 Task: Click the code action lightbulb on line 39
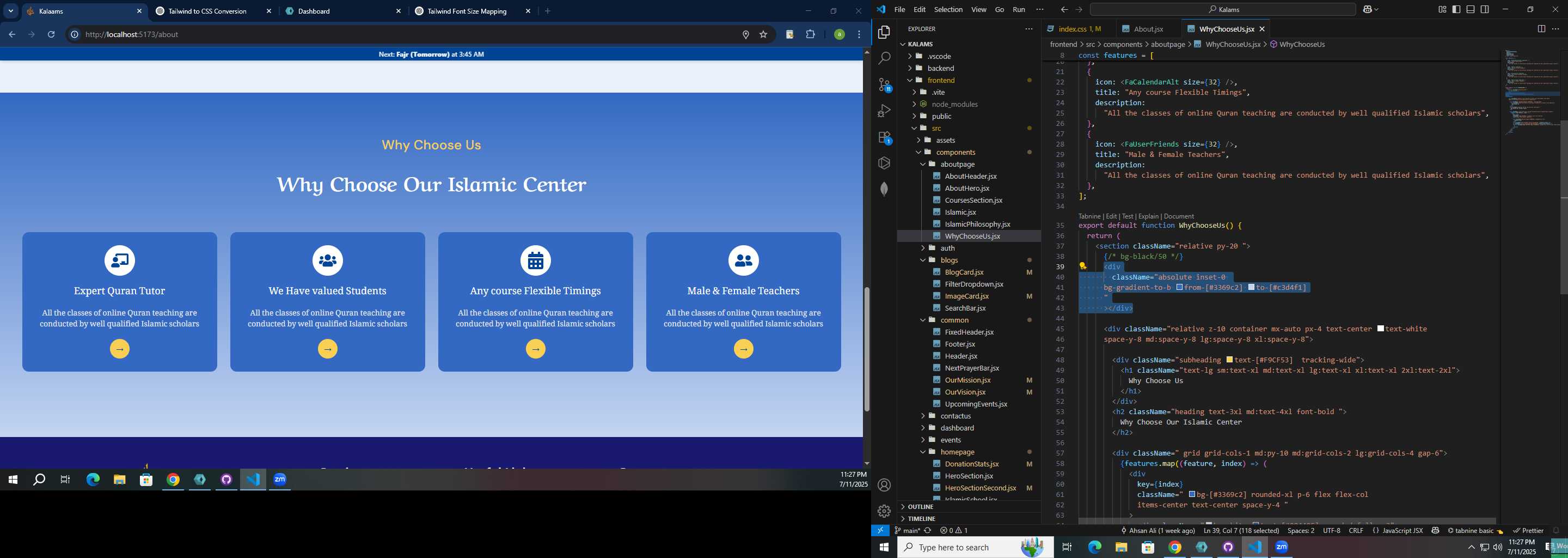coord(1082,265)
